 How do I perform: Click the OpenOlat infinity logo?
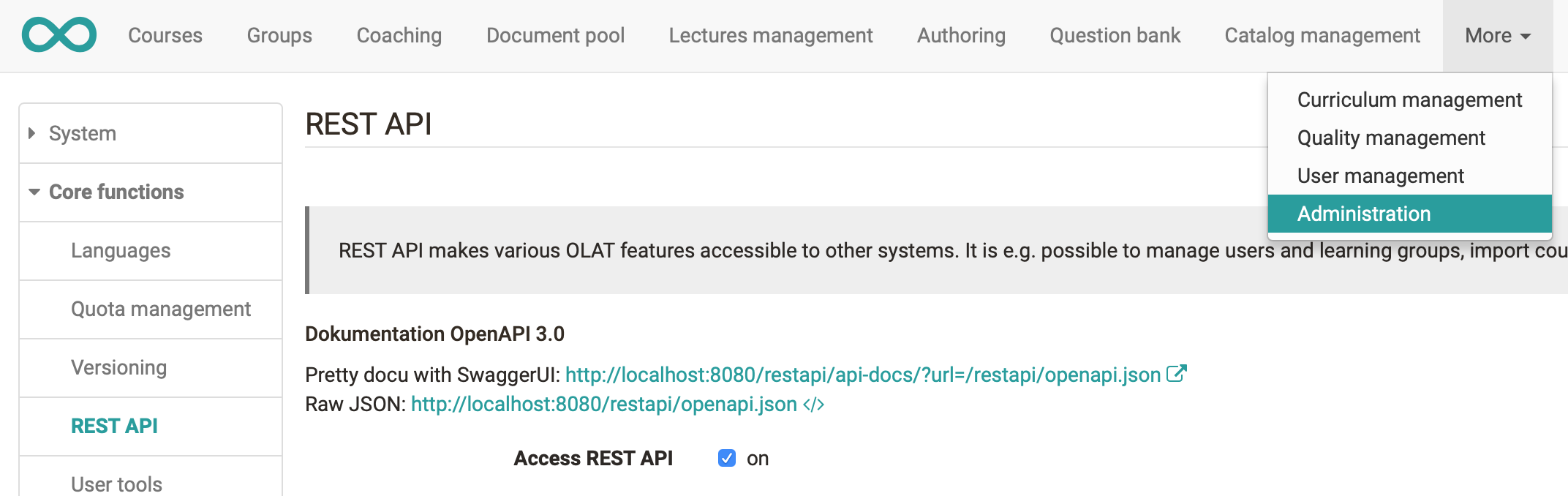pos(59,34)
